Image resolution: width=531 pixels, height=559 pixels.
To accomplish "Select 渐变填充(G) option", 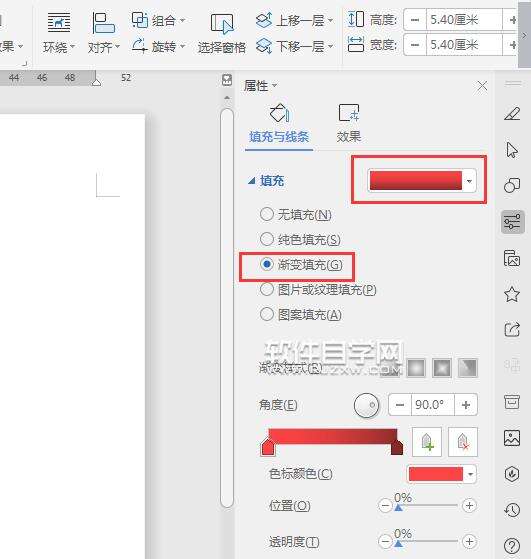I will (x=301, y=265).
